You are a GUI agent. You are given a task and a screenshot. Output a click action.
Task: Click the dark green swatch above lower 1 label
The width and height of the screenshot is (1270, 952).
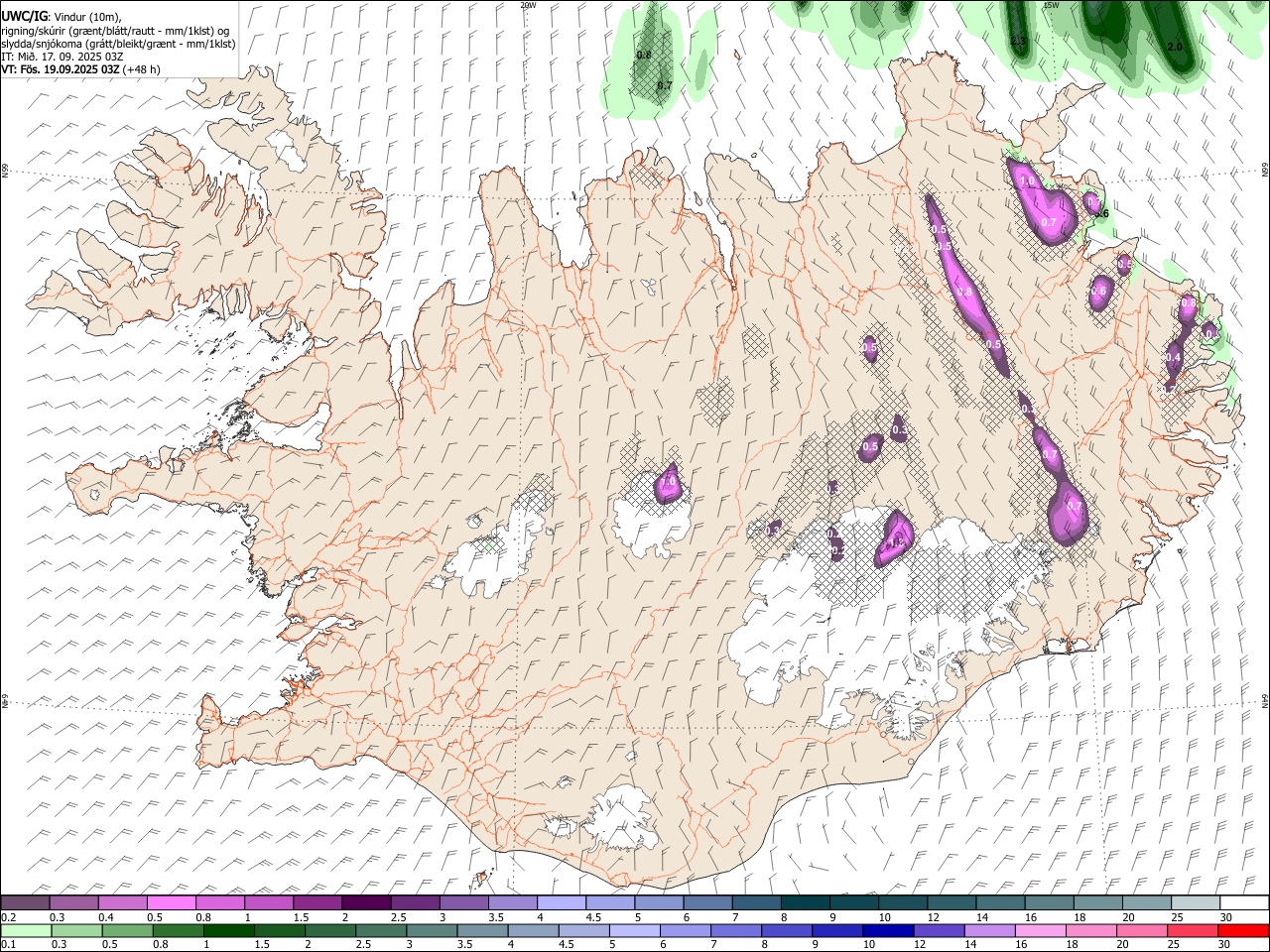[228, 930]
